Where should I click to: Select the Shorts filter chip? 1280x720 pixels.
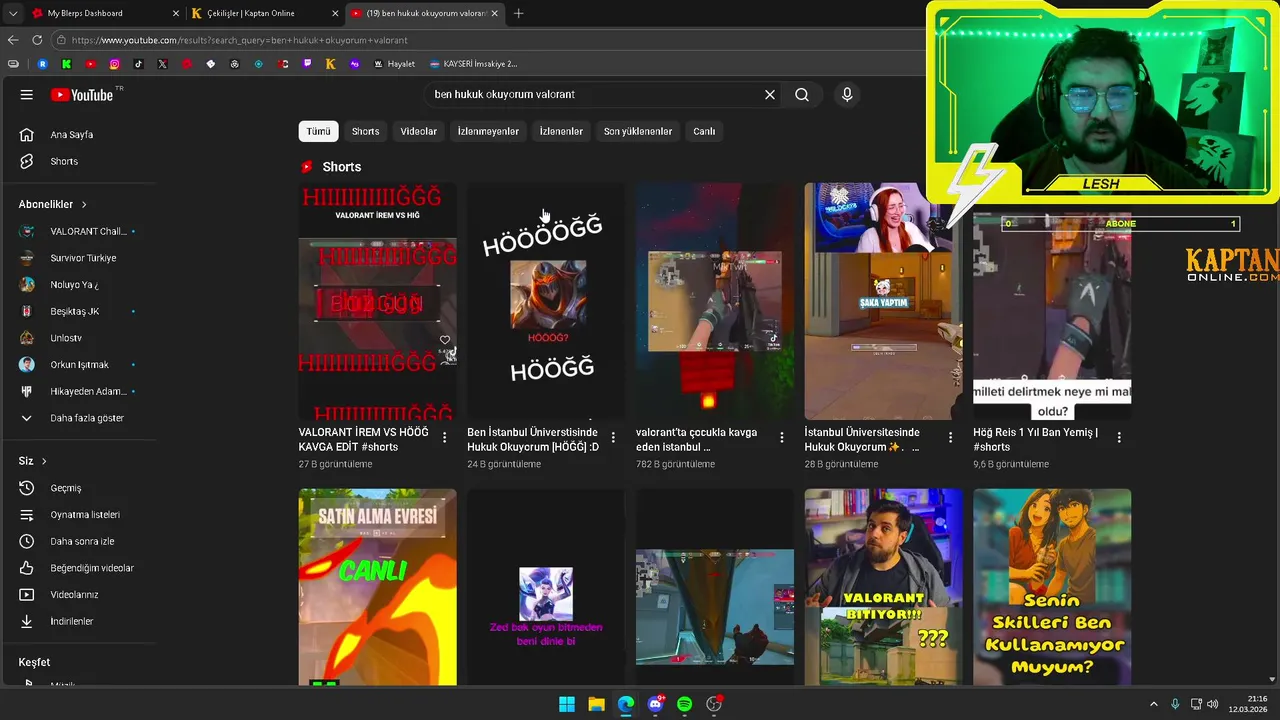365,131
